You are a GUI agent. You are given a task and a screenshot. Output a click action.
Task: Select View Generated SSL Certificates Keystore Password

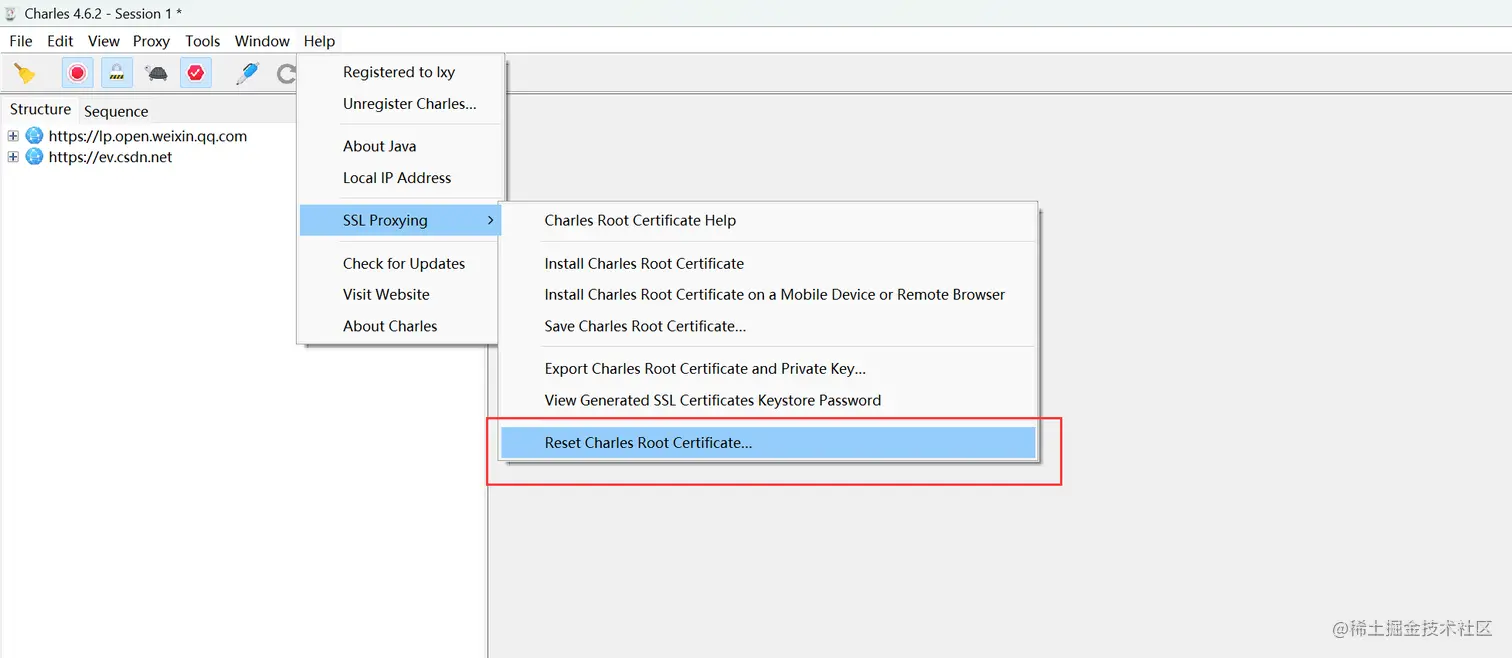768,400
